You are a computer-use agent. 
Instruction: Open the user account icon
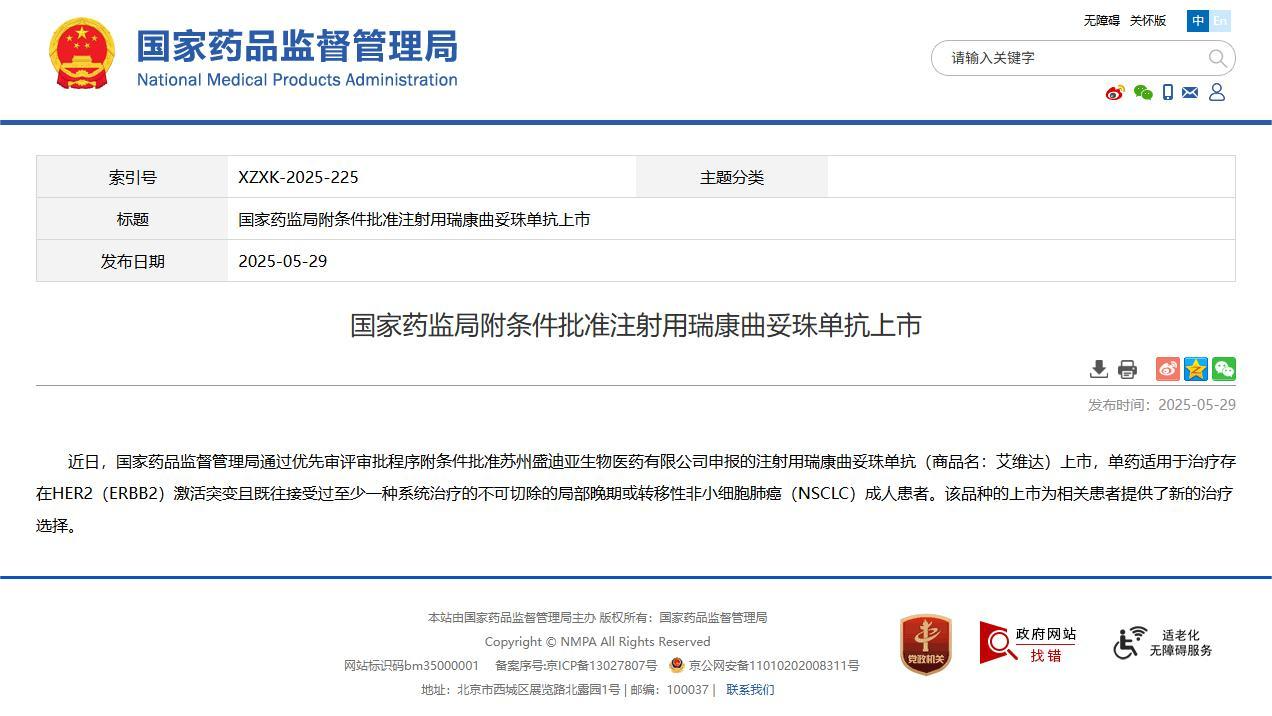pyautogui.click(x=1217, y=92)
